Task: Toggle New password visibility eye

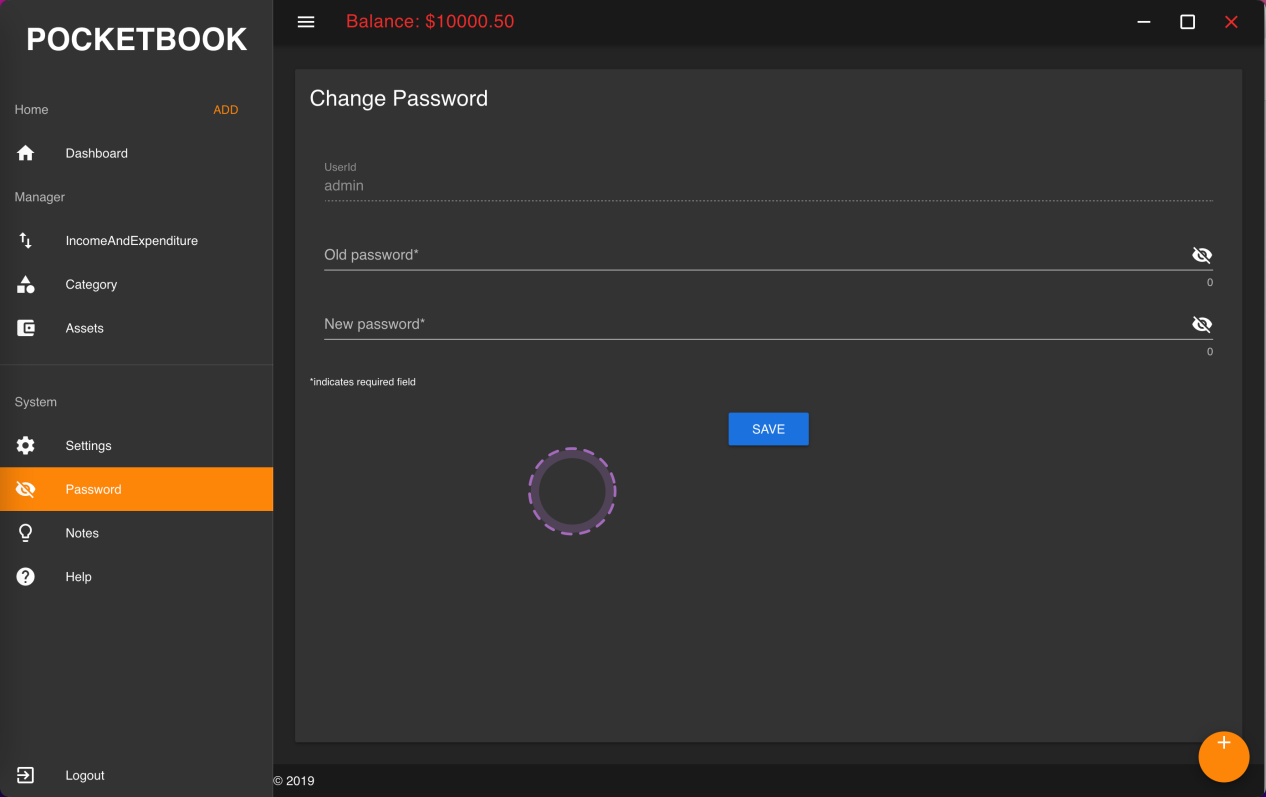Action: [1201, 324]
